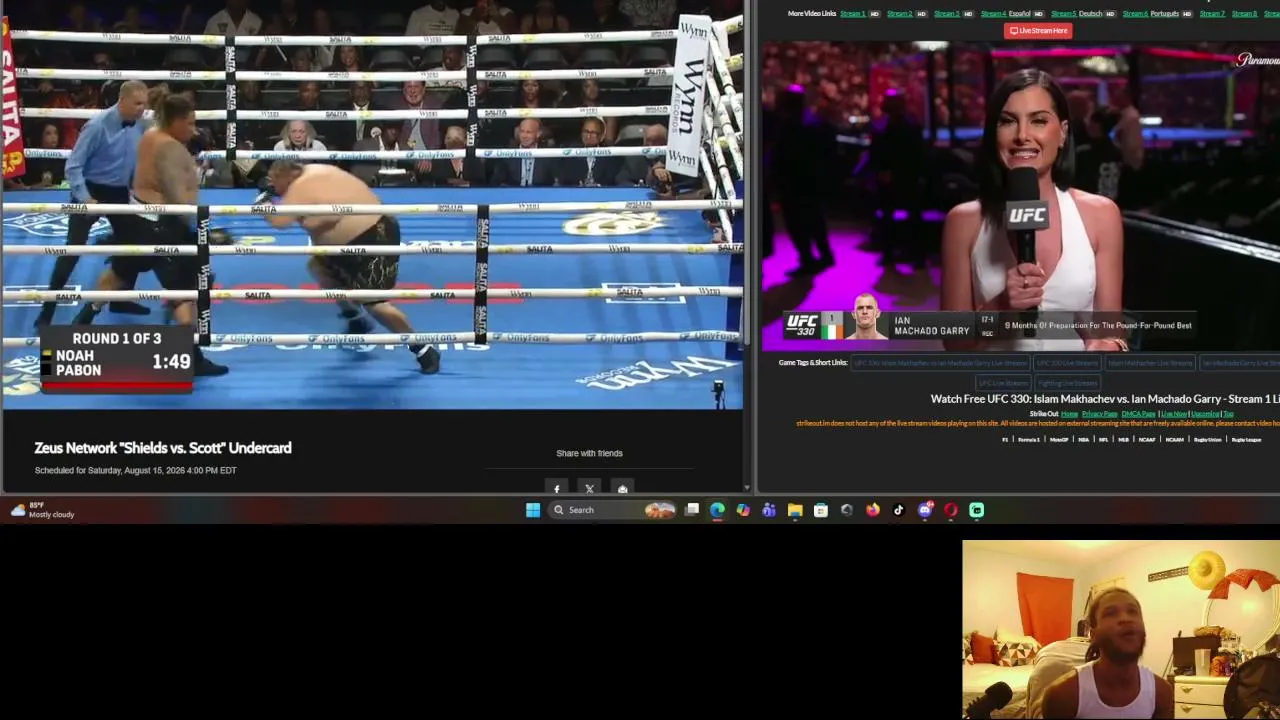Share the Zeus Network stream on X

tap(590, 489)
